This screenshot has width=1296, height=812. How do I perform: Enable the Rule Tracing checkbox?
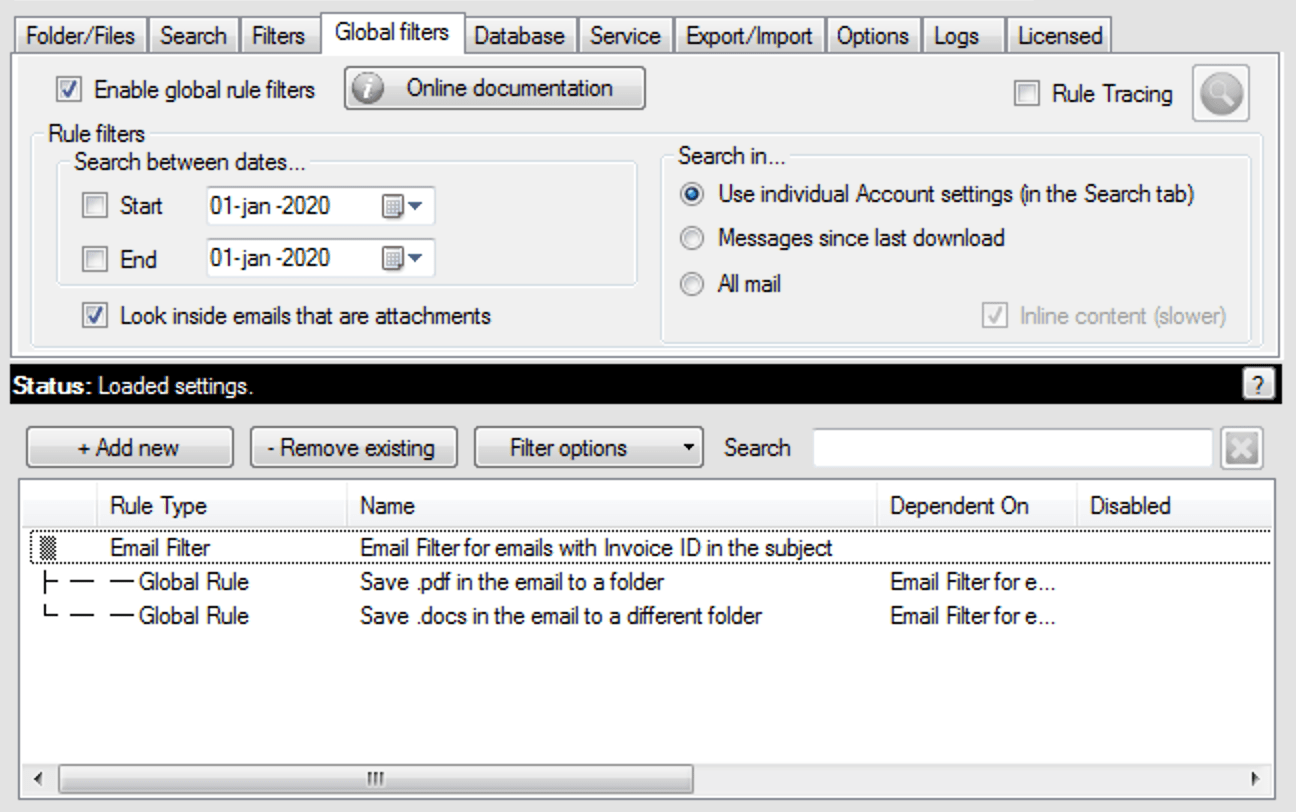pos(1026,94)
